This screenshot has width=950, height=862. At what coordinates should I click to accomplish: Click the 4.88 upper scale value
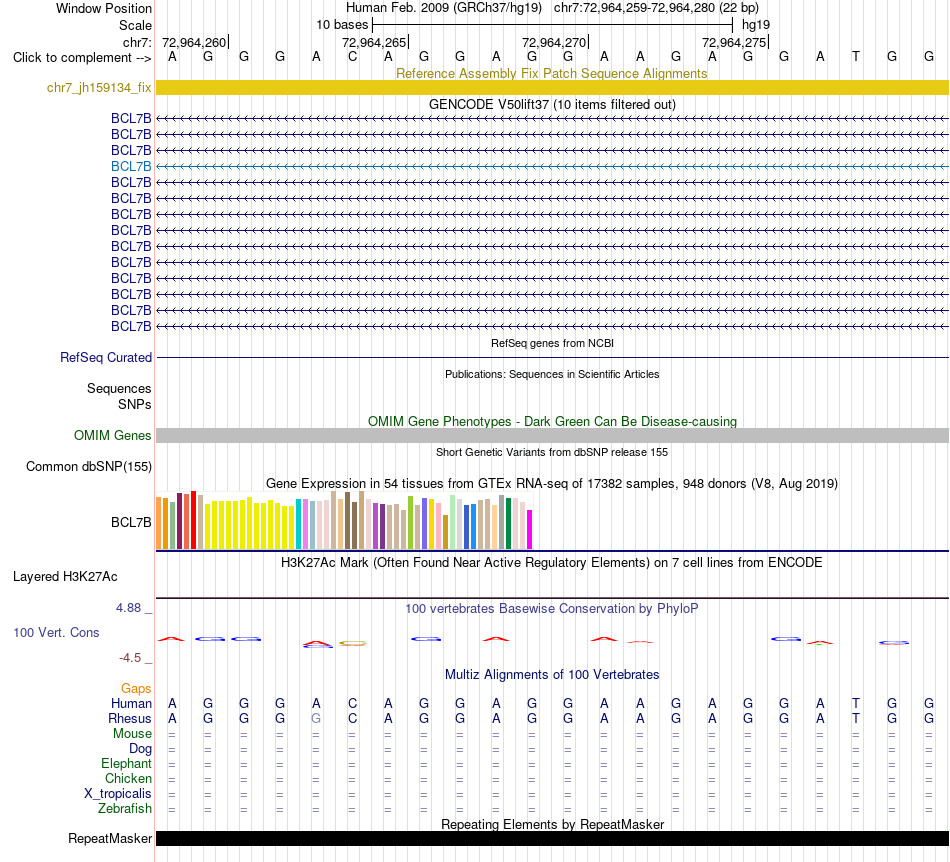pos(128,608)
